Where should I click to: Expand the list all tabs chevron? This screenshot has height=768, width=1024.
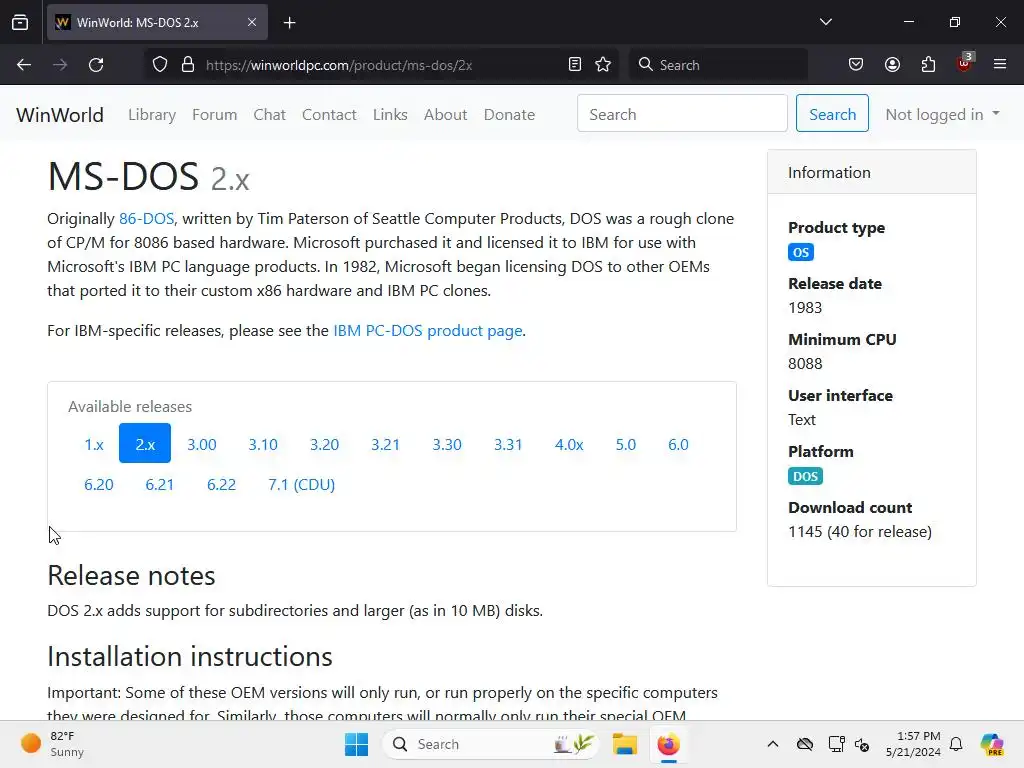tap(826, 22)
